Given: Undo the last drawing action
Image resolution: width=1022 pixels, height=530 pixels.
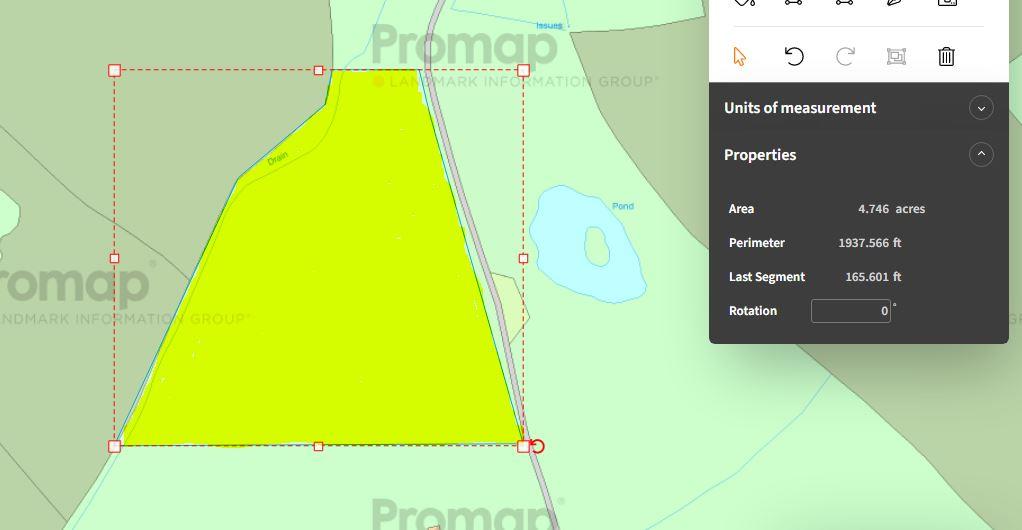Looking at the screenshot, I should (794, 56).
